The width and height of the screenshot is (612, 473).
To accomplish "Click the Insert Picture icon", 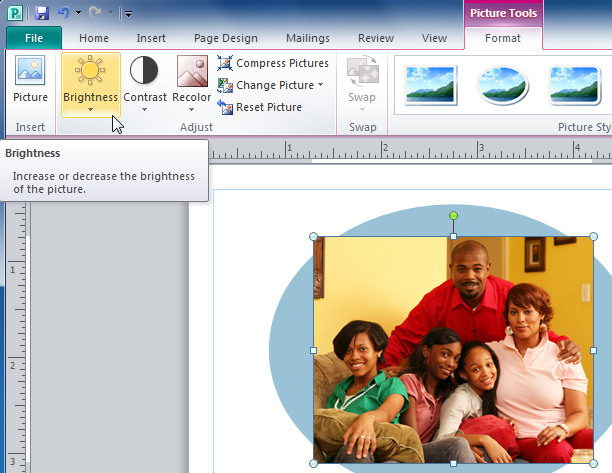I will point(30,81).
